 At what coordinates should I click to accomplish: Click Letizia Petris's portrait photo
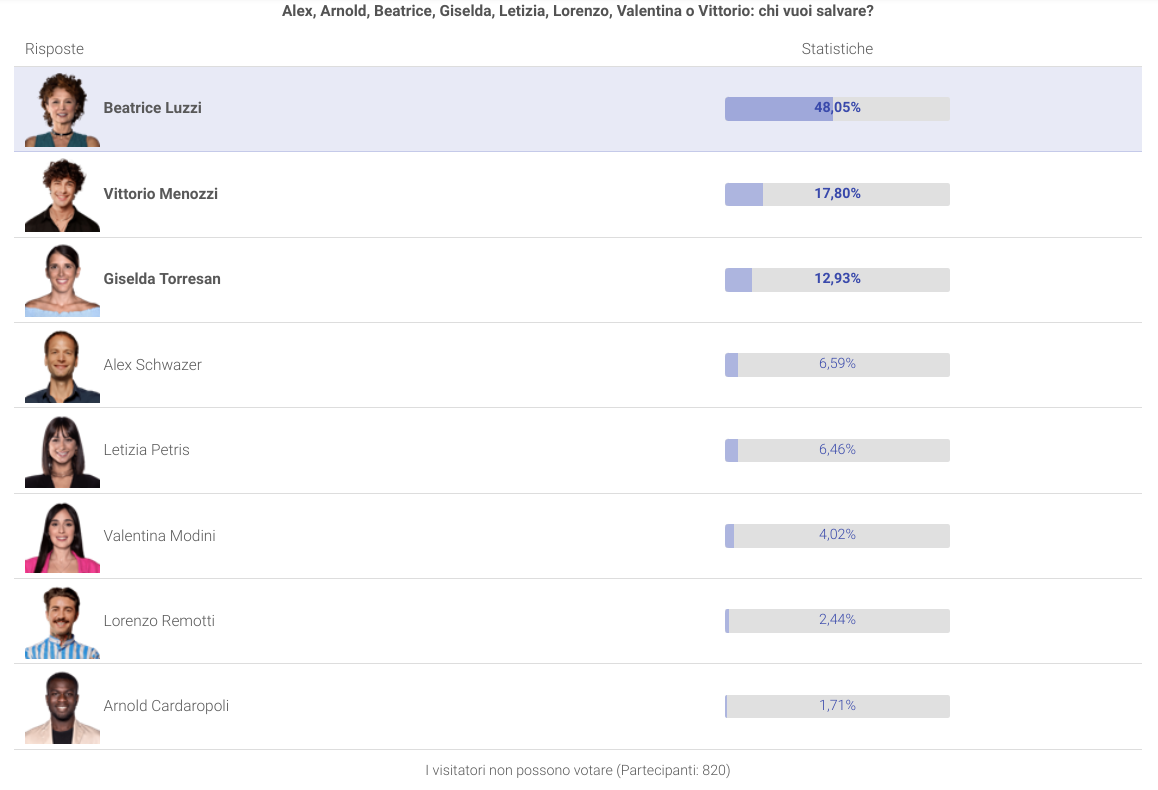tap(62, 450)
